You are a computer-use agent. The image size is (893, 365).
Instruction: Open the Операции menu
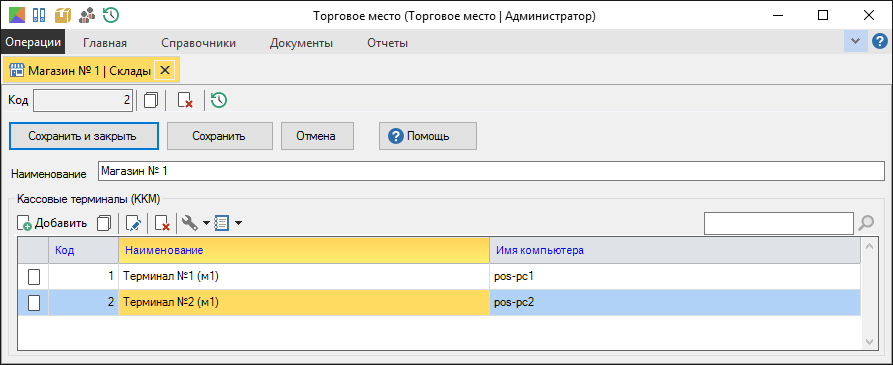coord(33,43)
